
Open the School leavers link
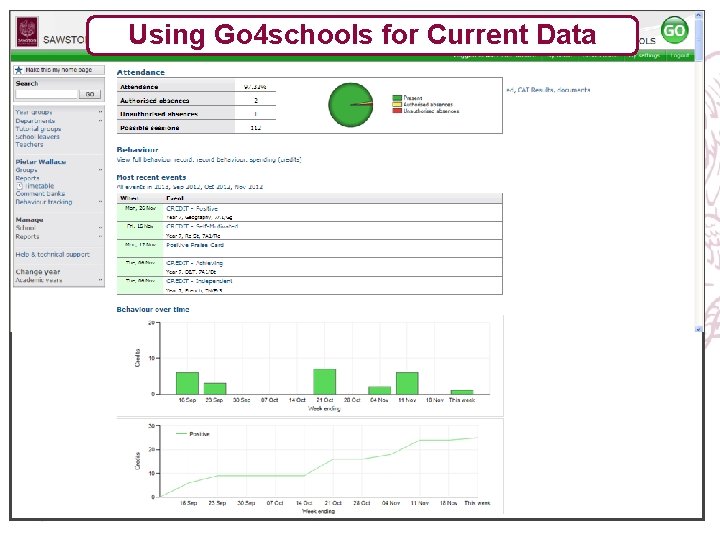coord(37,136)
